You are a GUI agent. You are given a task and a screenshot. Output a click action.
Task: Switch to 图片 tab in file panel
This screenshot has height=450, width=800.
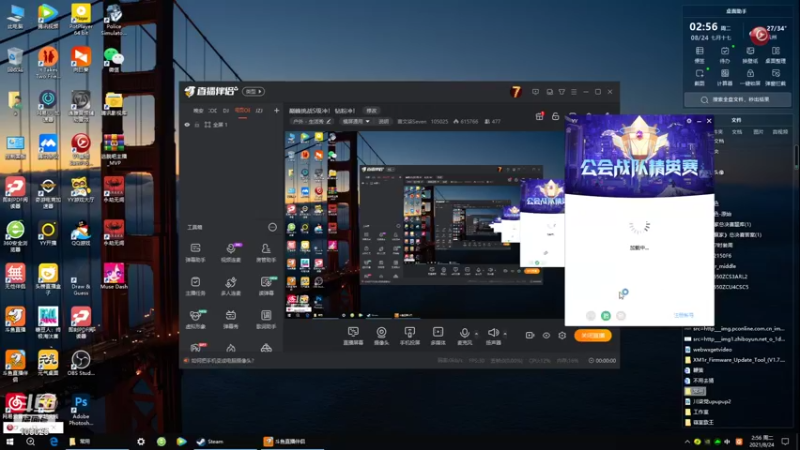coord(758,132)
